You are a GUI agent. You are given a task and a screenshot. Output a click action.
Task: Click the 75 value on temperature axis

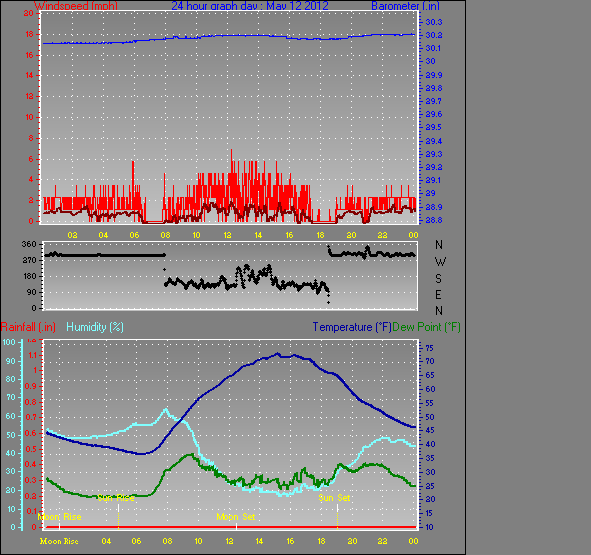coord(430,348)
